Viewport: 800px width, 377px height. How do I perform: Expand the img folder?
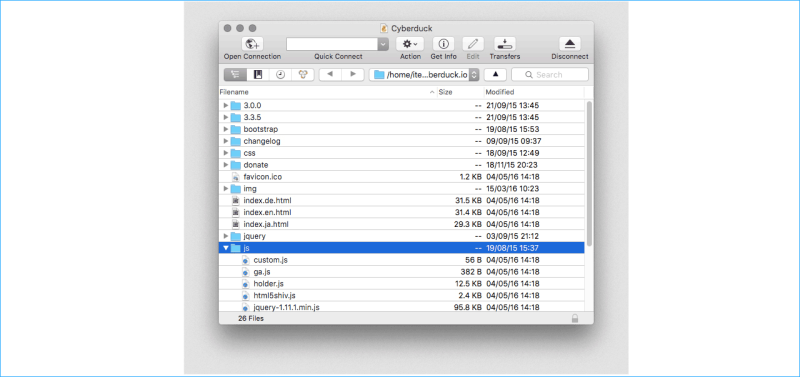point(226,189)
